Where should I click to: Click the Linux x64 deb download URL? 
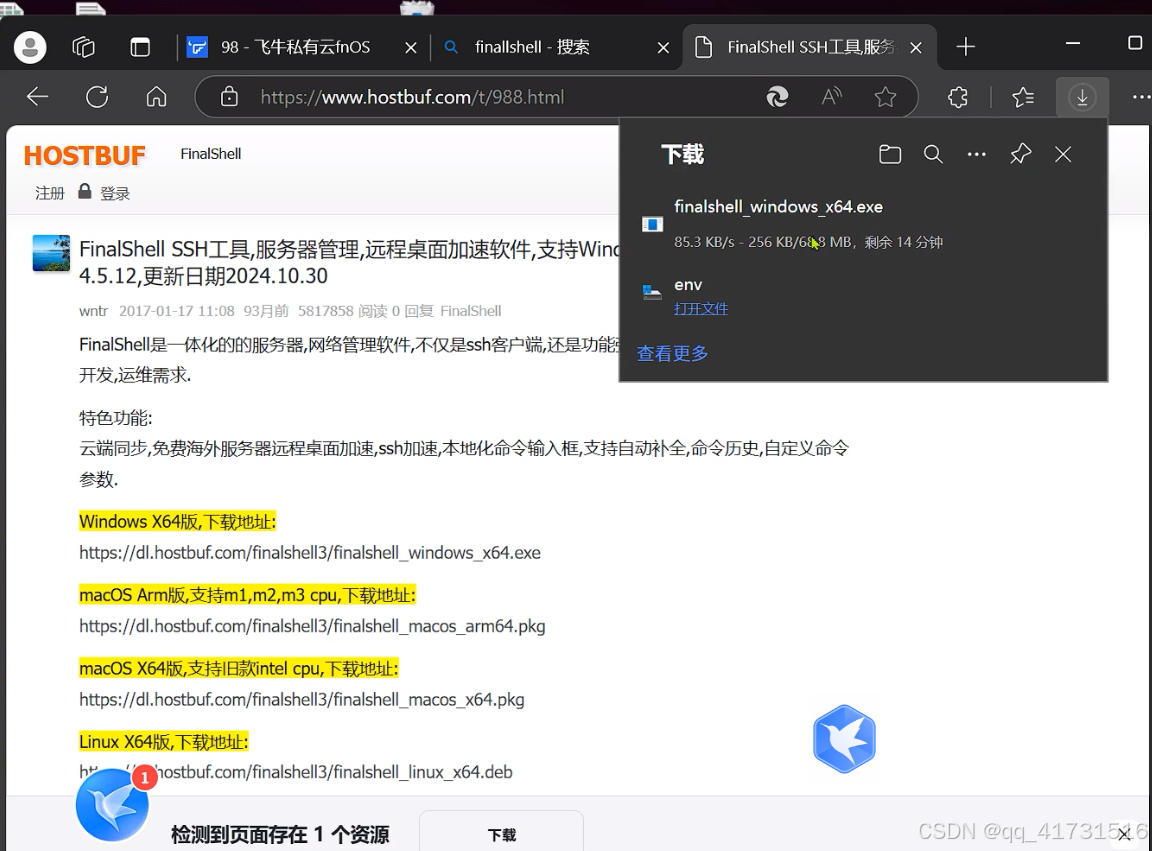(x=296, y=772)
